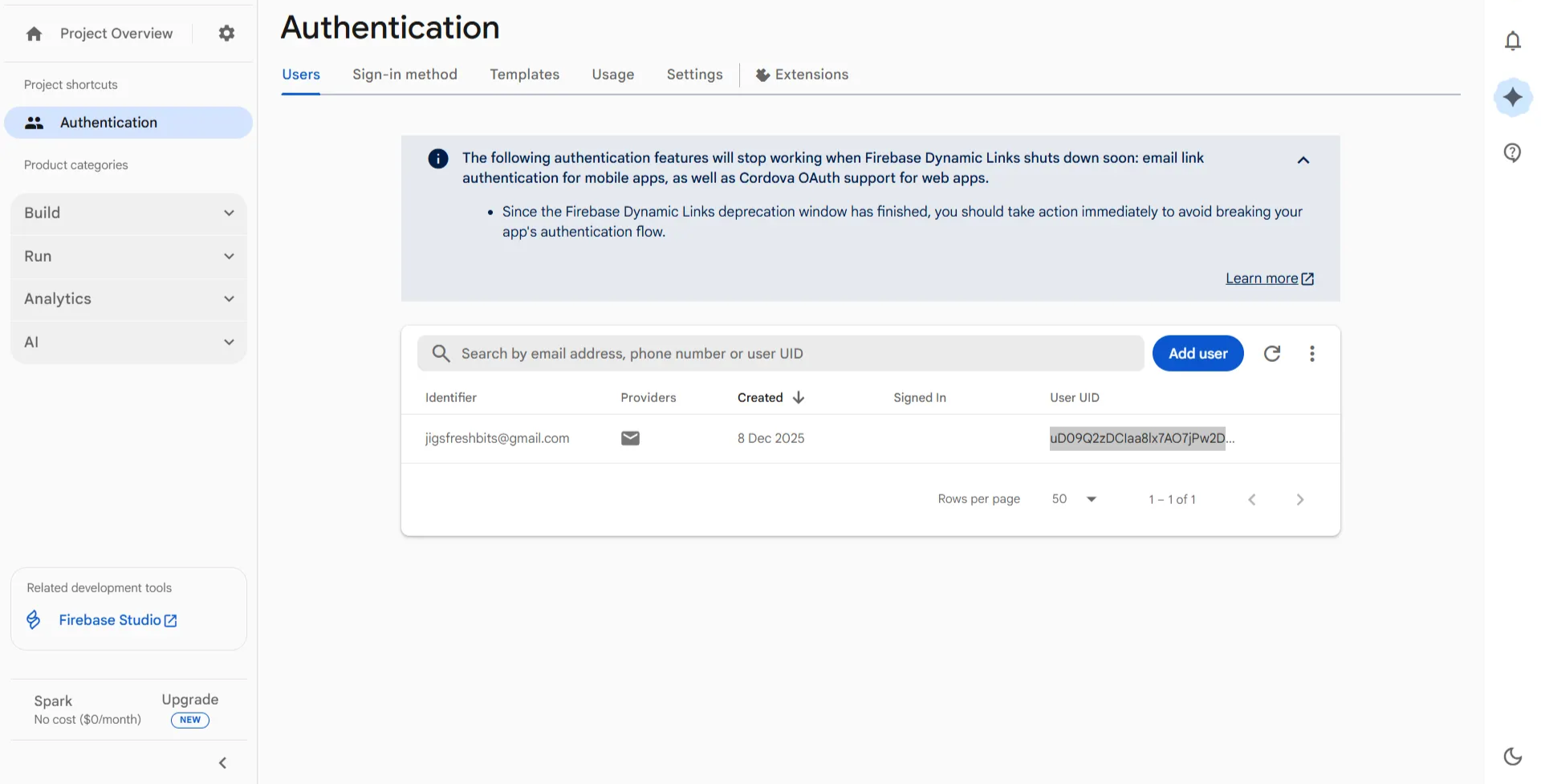Switch to the Users tab
Viewport: 1541px width, 784px height.
click(301, 75)
